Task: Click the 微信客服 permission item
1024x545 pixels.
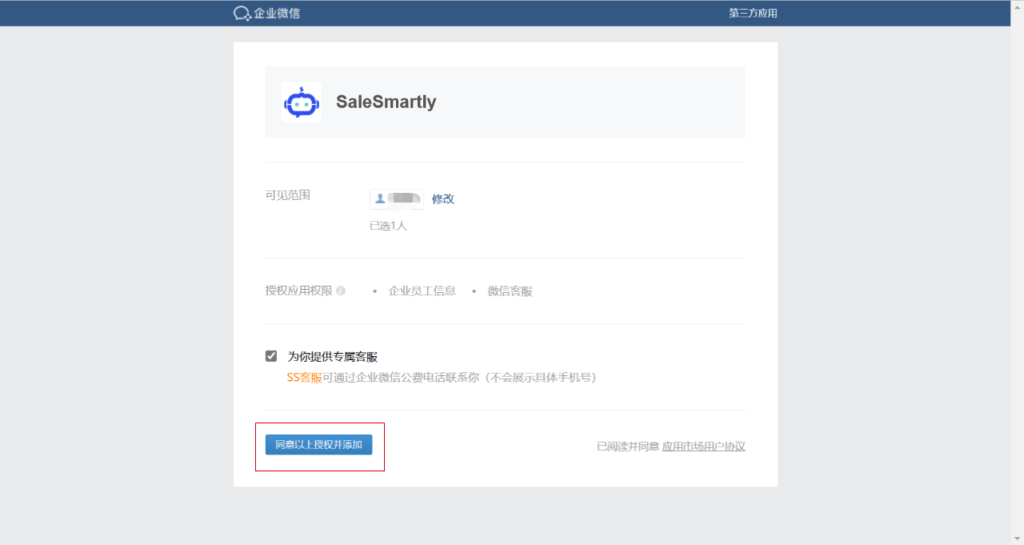Action: 509,291
